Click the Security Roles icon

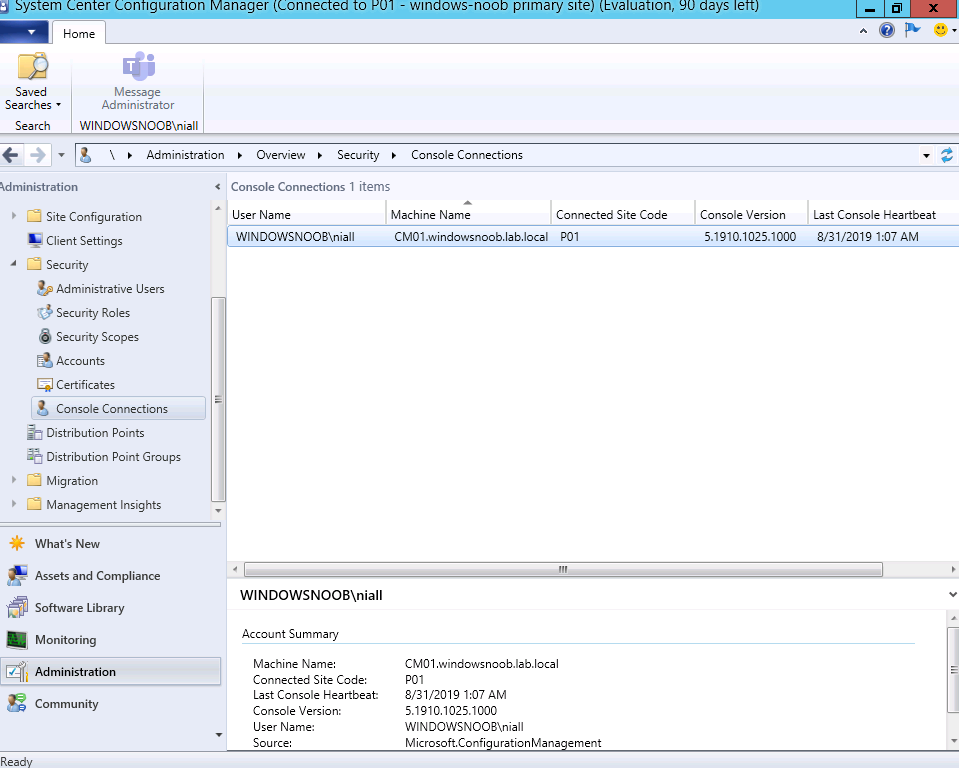pyautogui.click(x=45, y=312)
